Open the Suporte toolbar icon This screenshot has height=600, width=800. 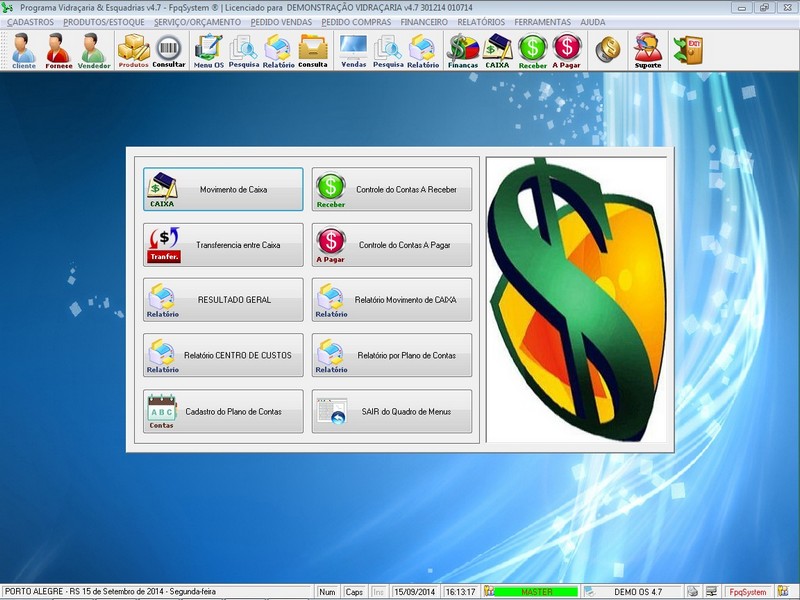[647, 49]
